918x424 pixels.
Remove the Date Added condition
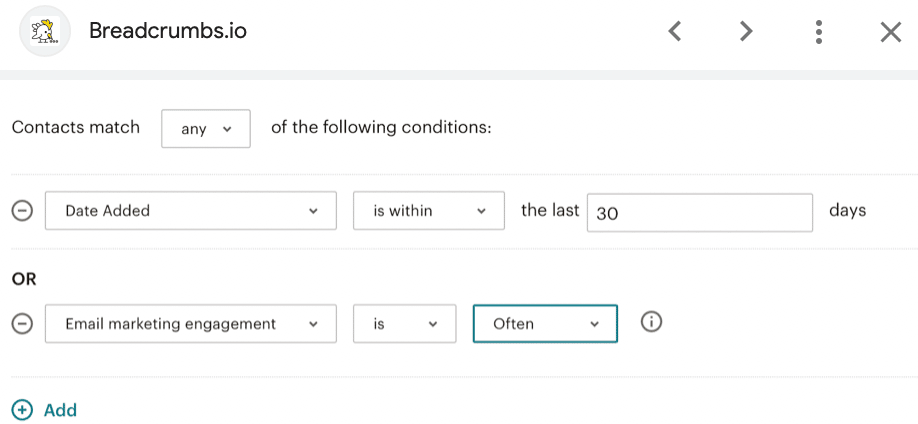pos(22,211)
